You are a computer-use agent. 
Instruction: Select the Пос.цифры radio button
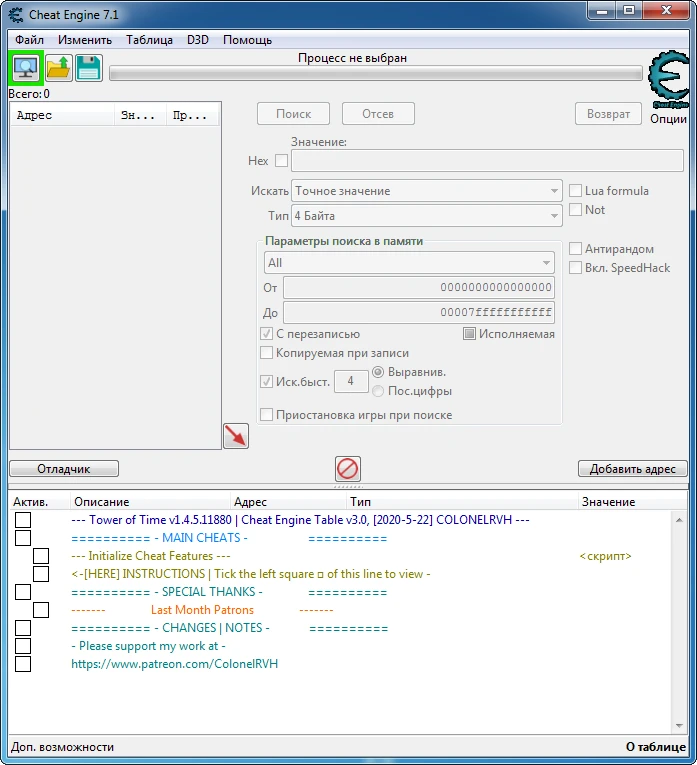click(378, 391)
